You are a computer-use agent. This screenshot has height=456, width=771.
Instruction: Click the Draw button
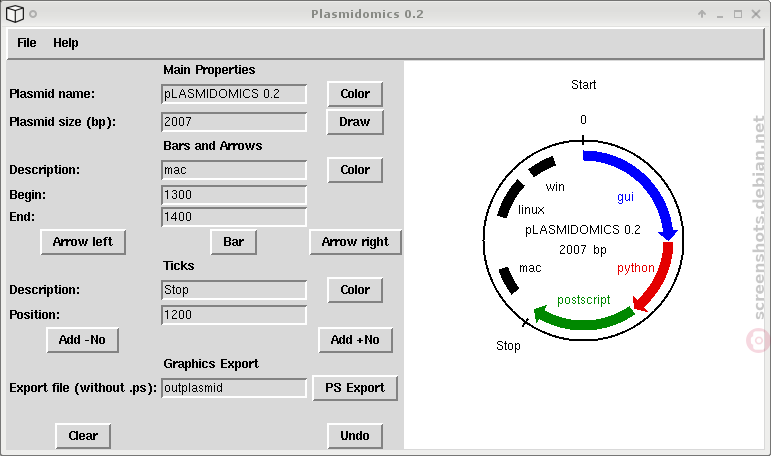coord(355,122)
